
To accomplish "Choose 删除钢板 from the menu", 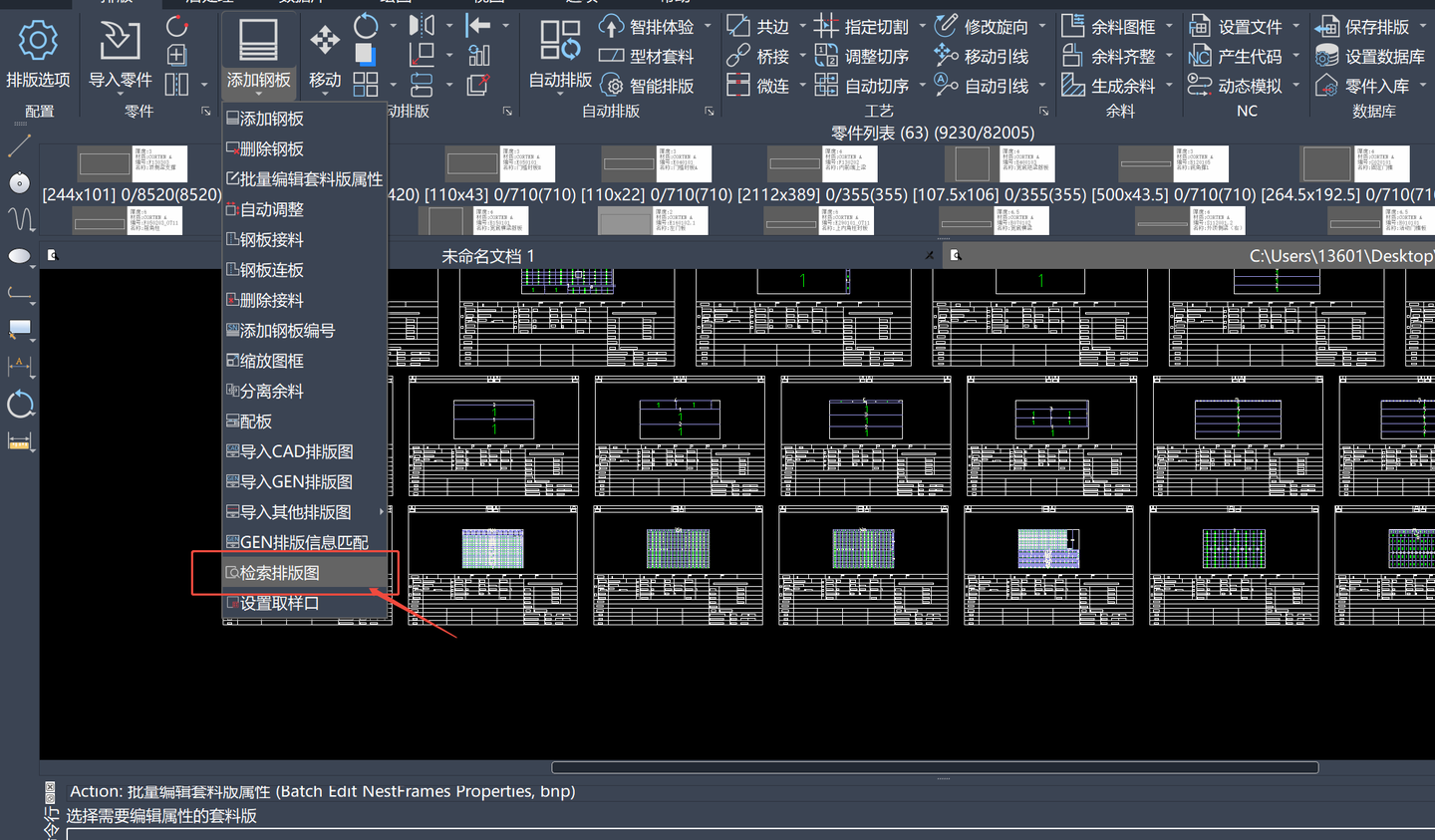I will click(x=305, y=148).
